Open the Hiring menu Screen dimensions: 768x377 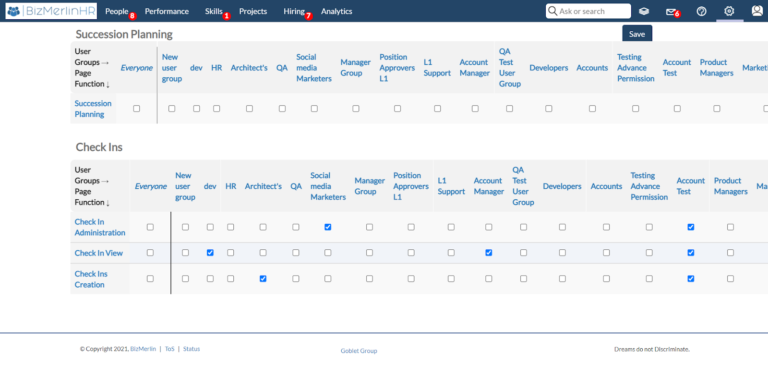[x=294, y=11]
